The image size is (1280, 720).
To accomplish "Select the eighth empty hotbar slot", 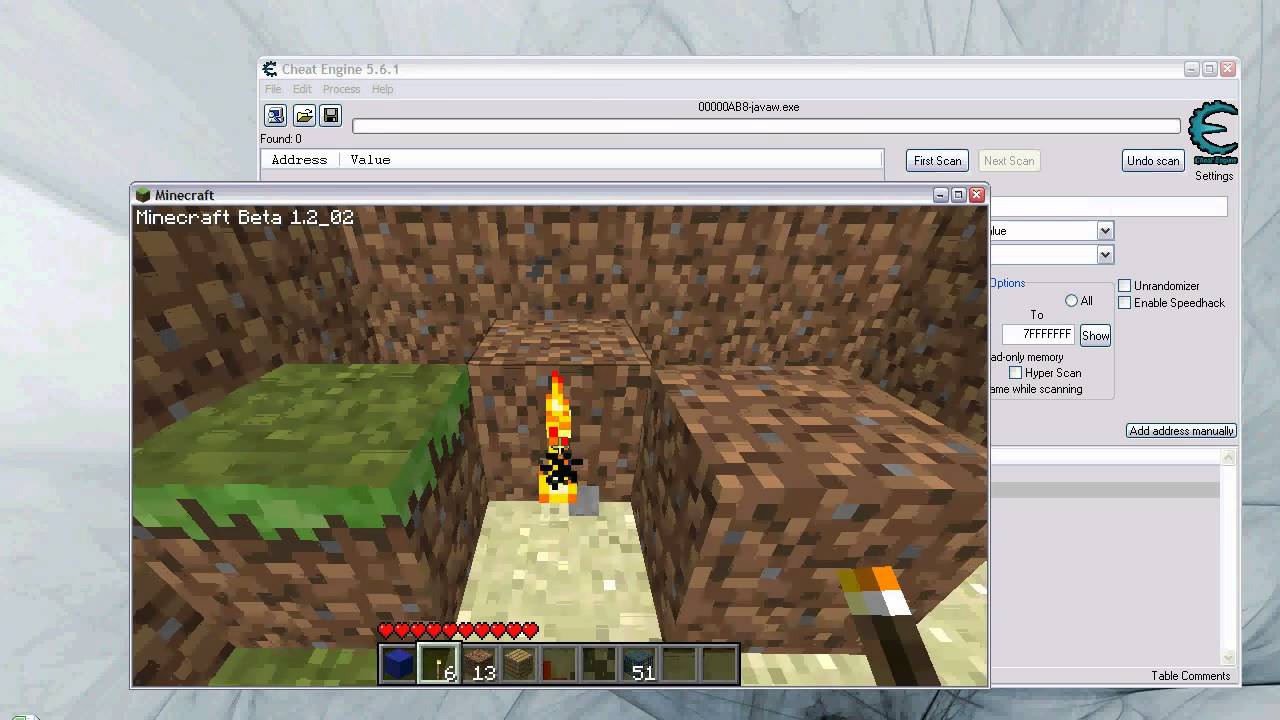I will click(x=678, y=665).
